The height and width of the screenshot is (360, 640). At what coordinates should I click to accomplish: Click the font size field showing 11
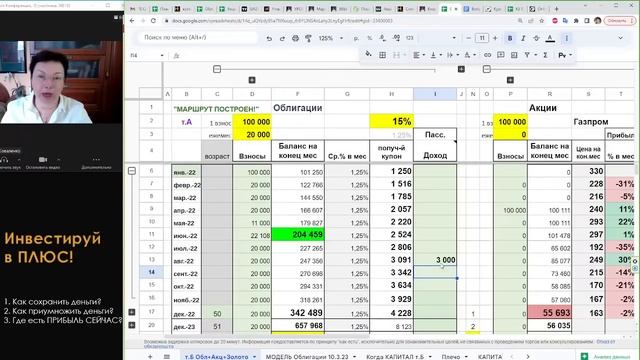coord(482,38)
